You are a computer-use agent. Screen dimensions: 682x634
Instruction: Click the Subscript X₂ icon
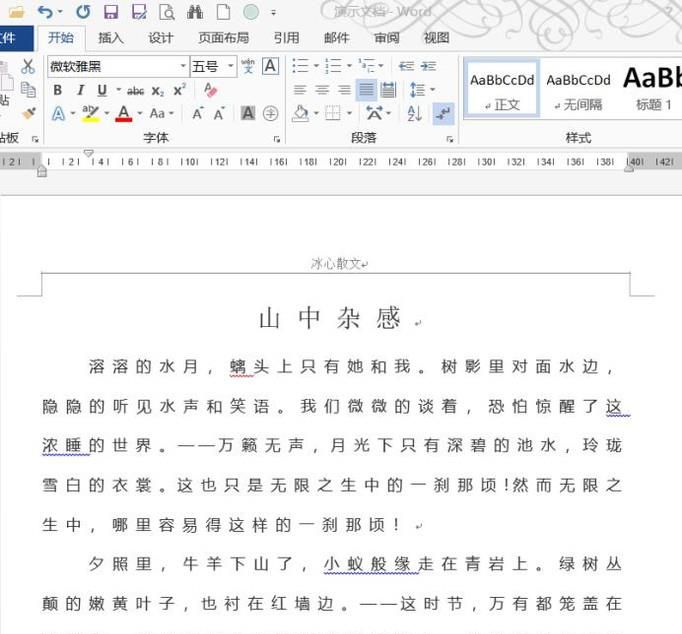[x=158, y=91]
